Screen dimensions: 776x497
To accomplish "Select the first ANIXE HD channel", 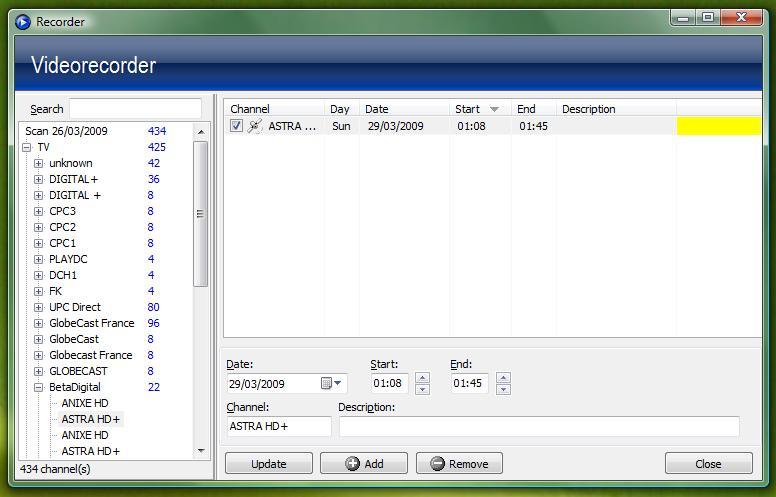I will [85, 403].
